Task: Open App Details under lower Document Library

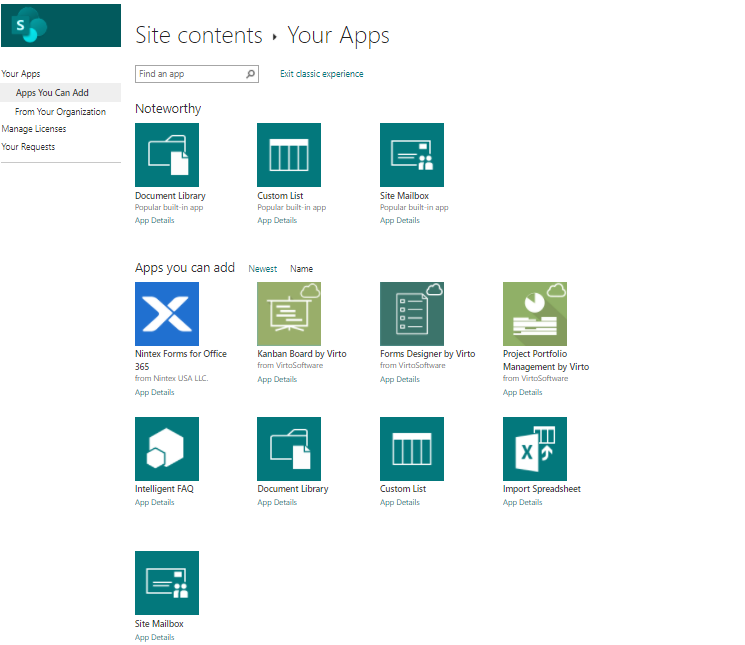Action: [x=277, y=503]
